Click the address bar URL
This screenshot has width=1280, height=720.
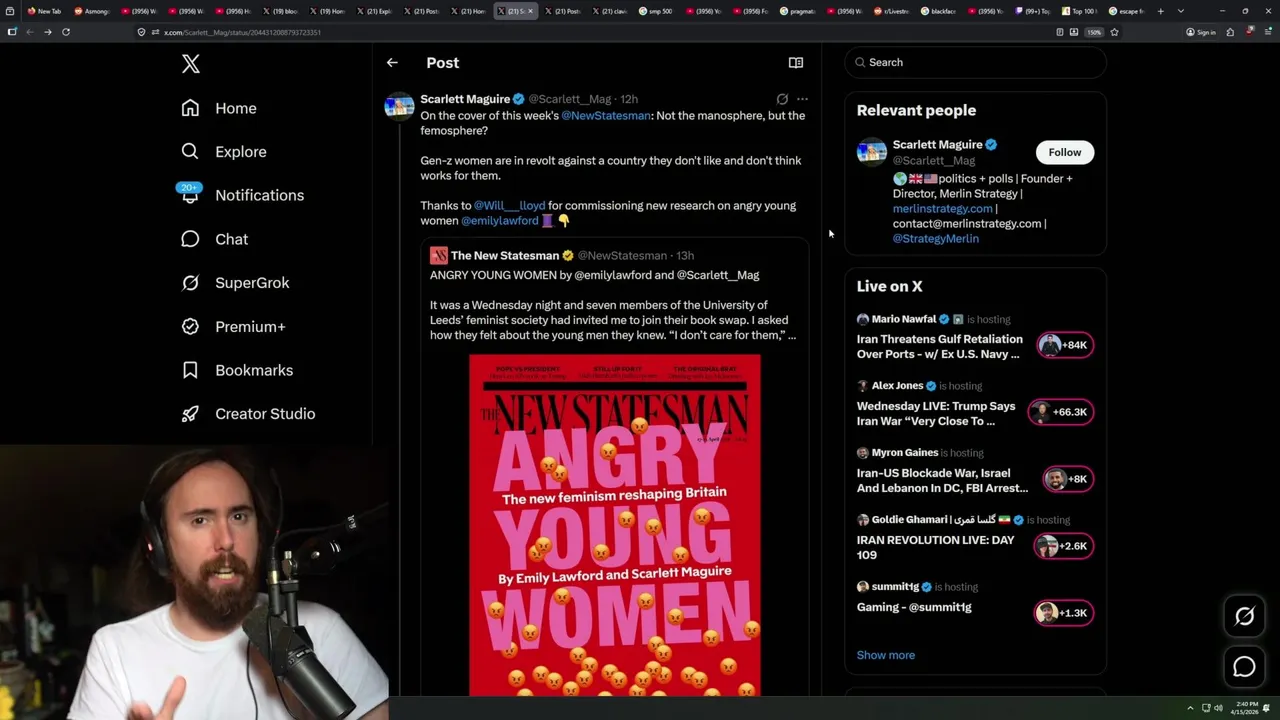click(242, 32)
